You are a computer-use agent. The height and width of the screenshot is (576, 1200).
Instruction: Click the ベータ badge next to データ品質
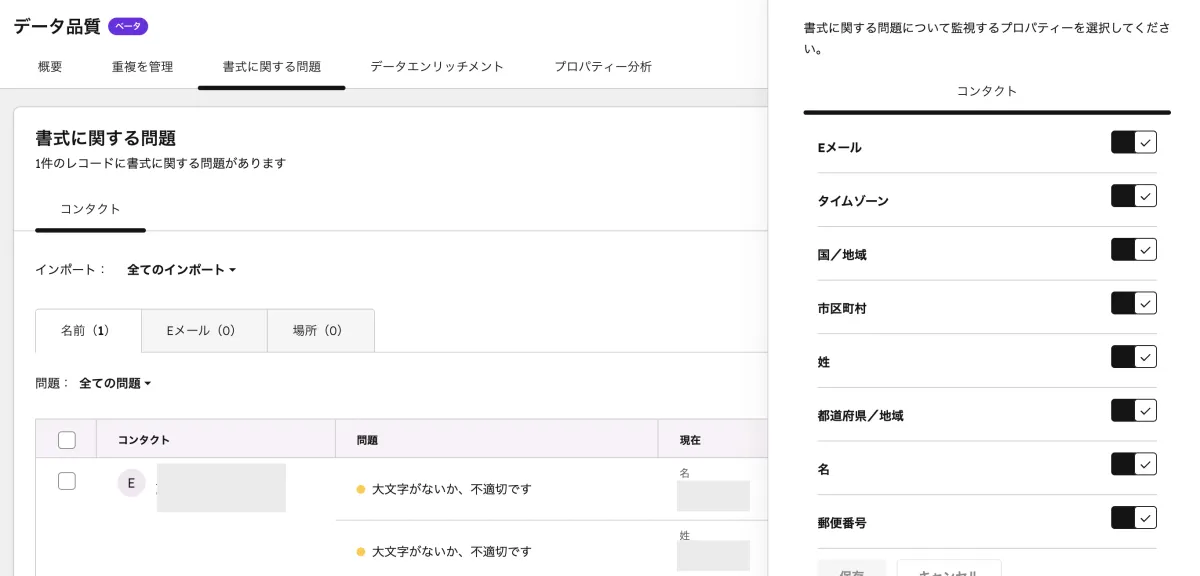(x=127, y=26)
